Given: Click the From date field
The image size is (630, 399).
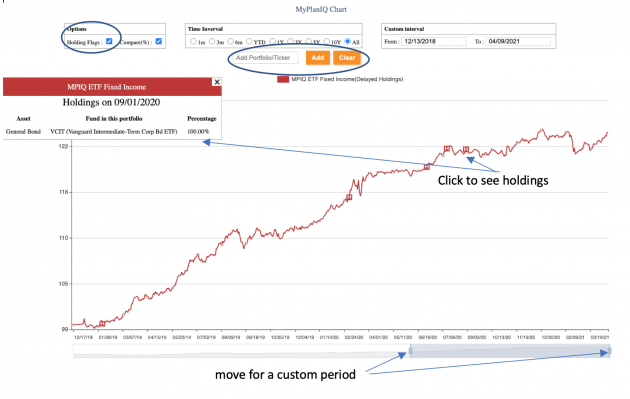Looking at the screenshot, I should pos(434,41).
